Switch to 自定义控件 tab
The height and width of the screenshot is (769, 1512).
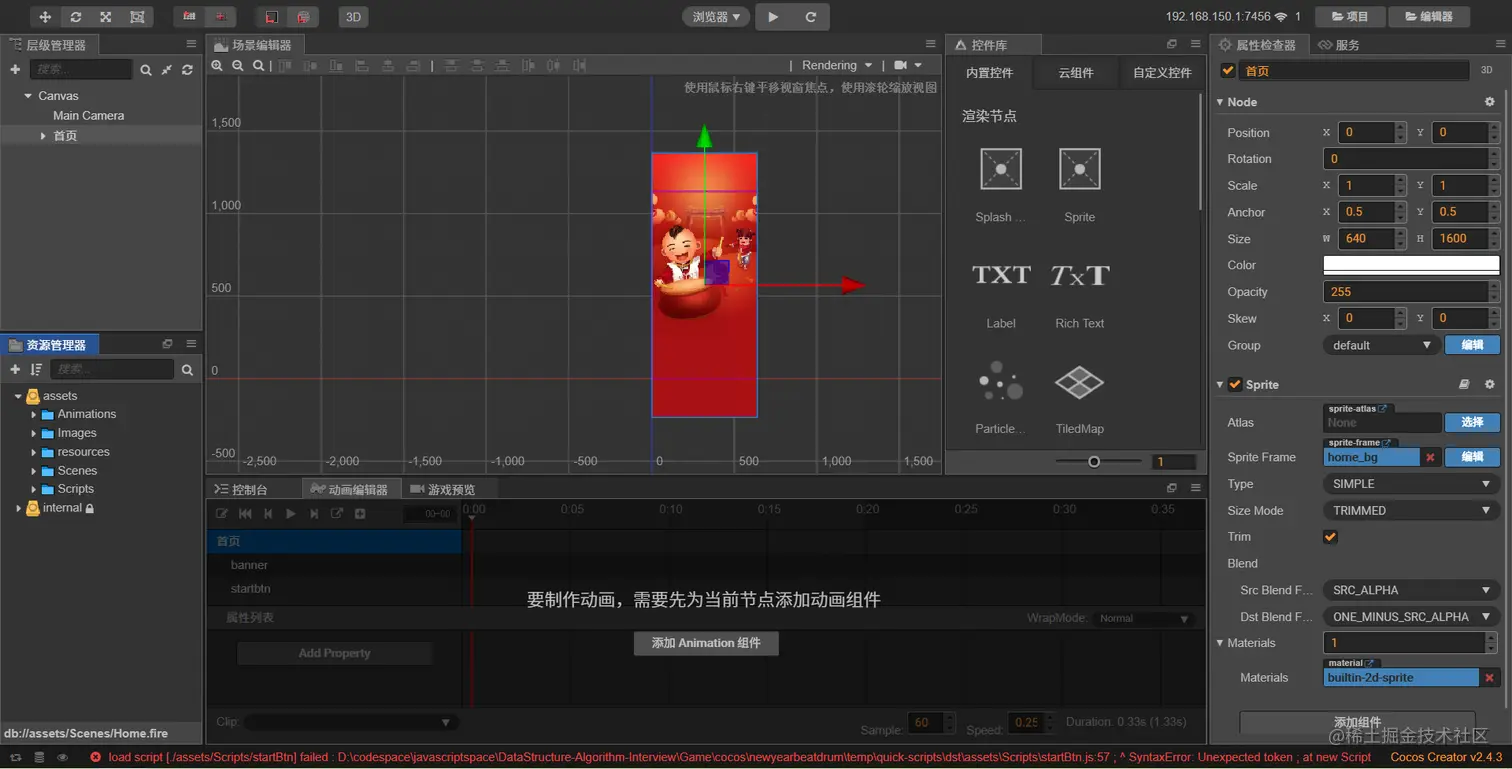(1162, 73)
